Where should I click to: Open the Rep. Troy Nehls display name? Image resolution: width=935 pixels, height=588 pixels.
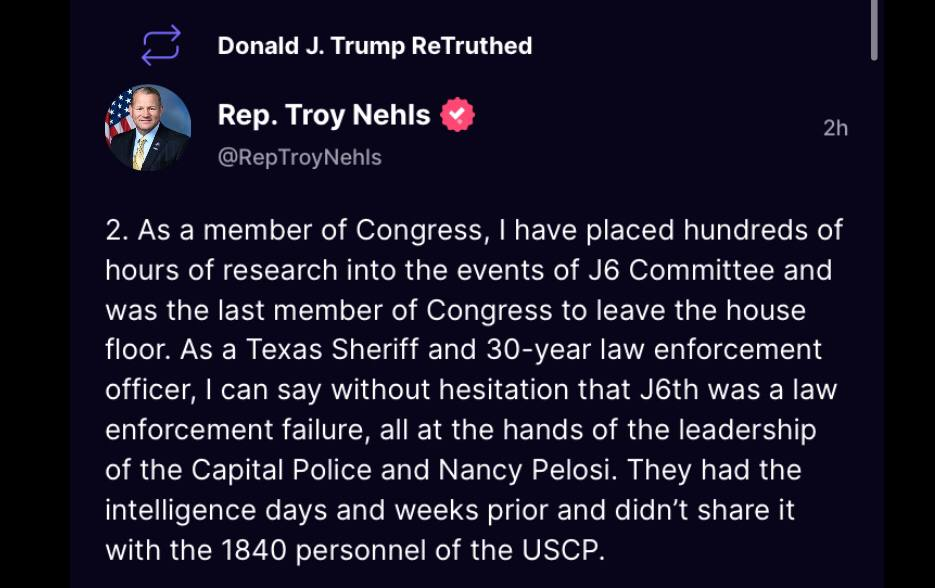(324, 116)
